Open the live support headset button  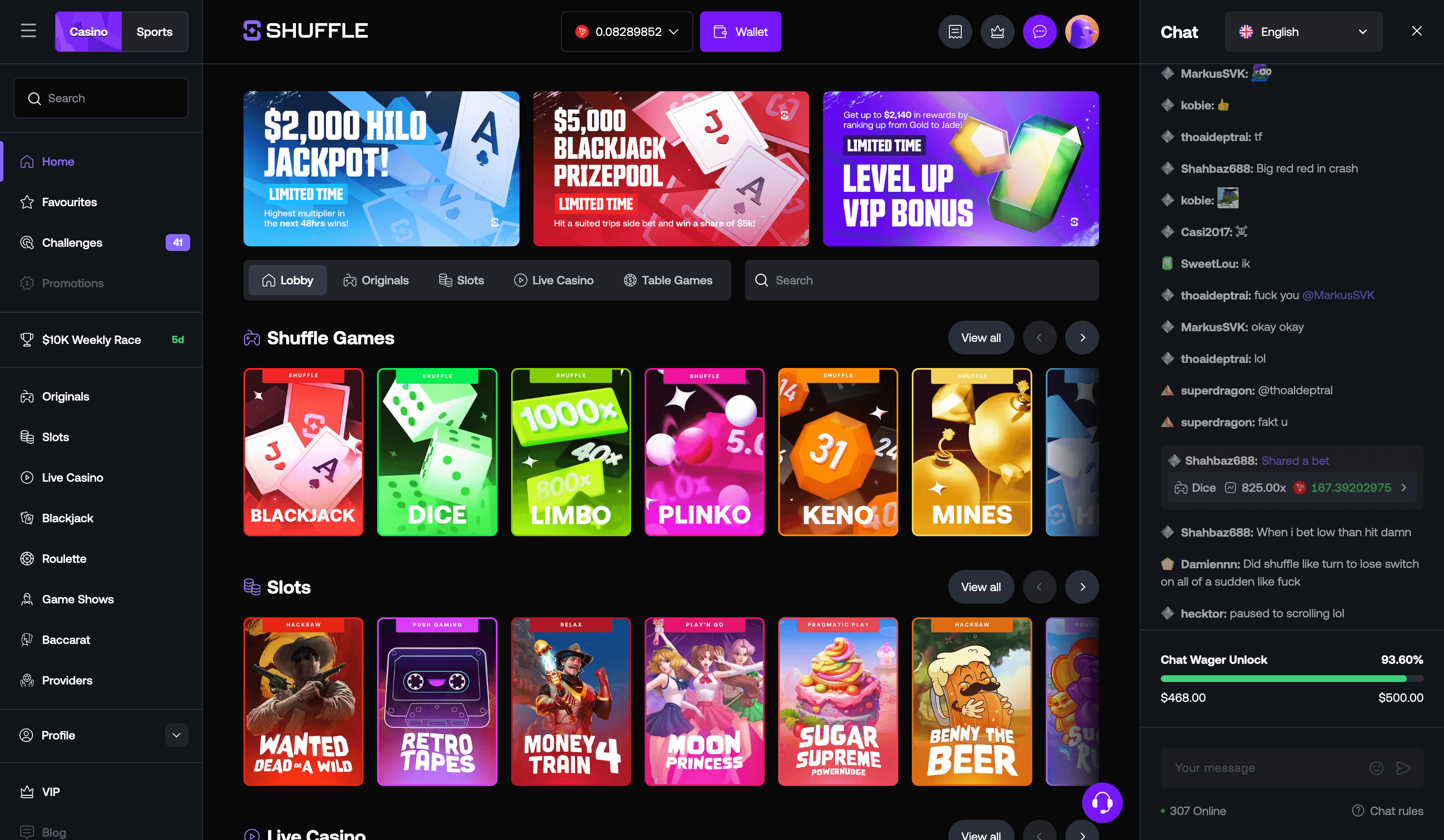pos(1102,803)
